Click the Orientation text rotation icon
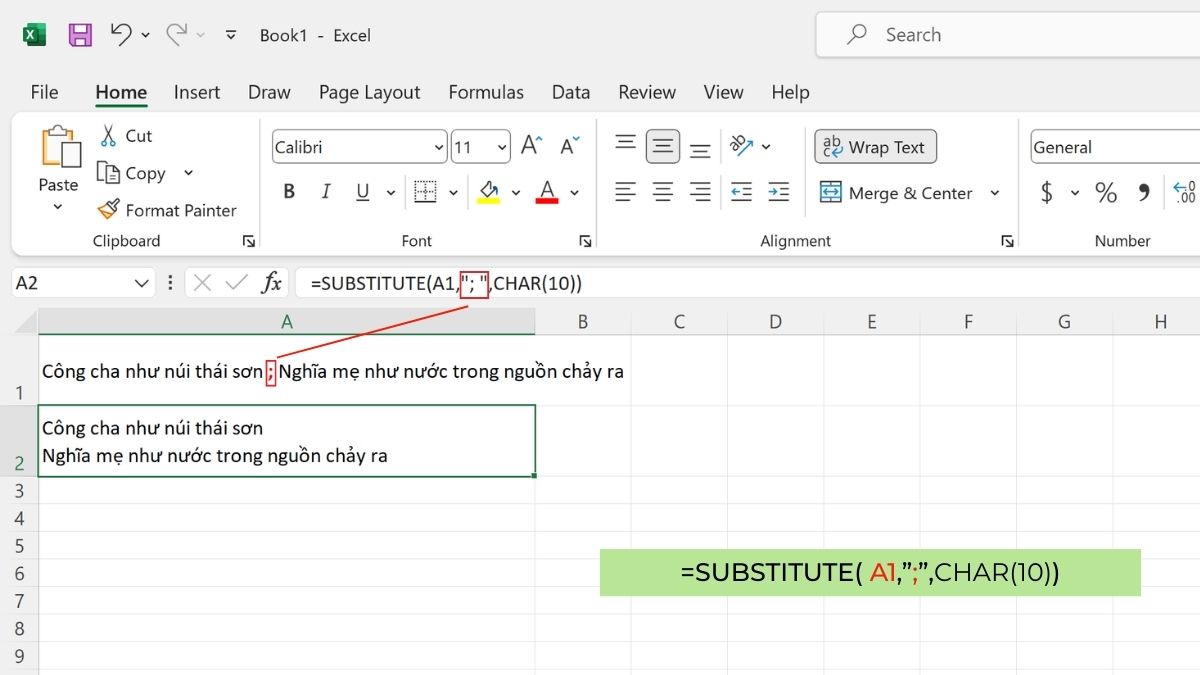1200x675 pixels. coord(742,146)
